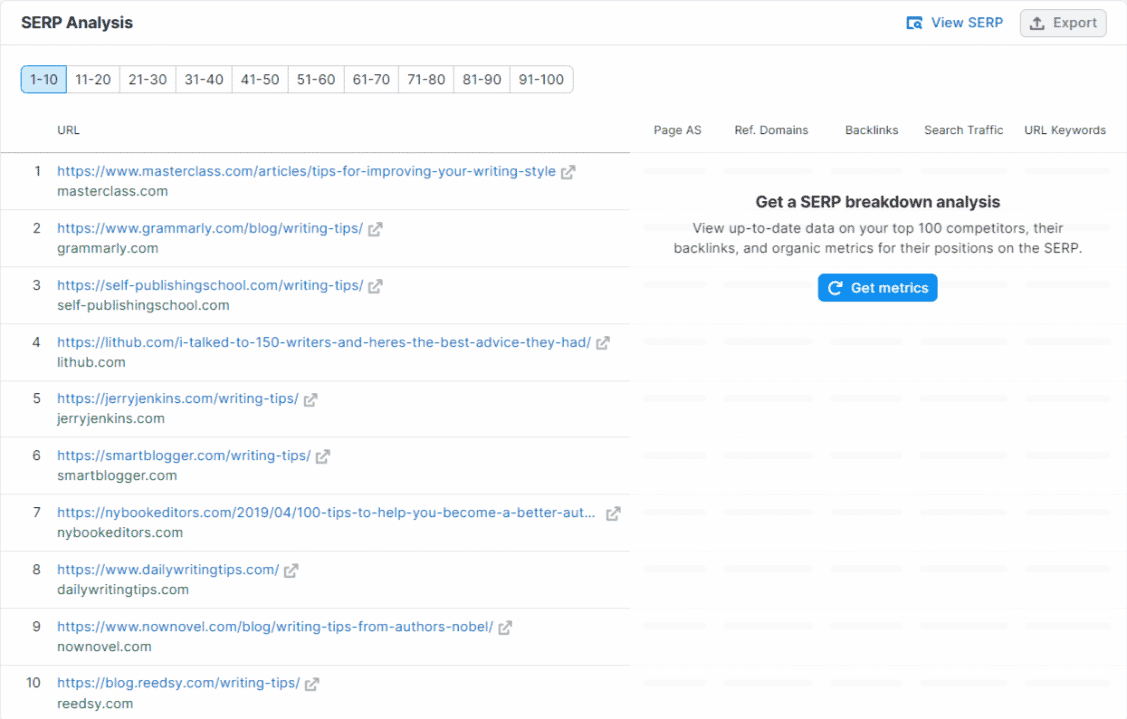Switch to the 41-50 results tab

point(260,79)
